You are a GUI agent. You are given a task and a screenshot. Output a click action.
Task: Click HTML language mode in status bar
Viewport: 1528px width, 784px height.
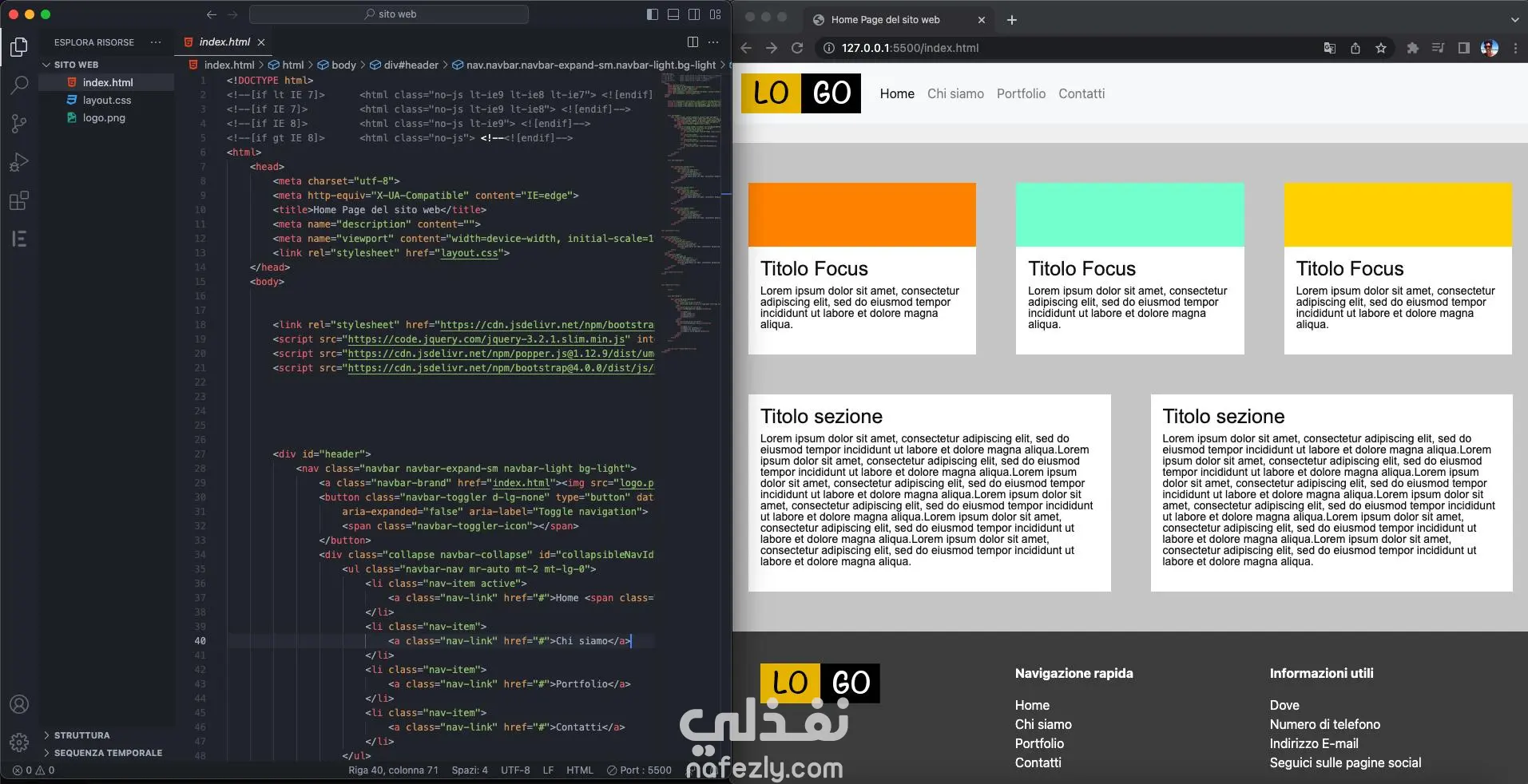pyautogui.click(x=580, y=770)
